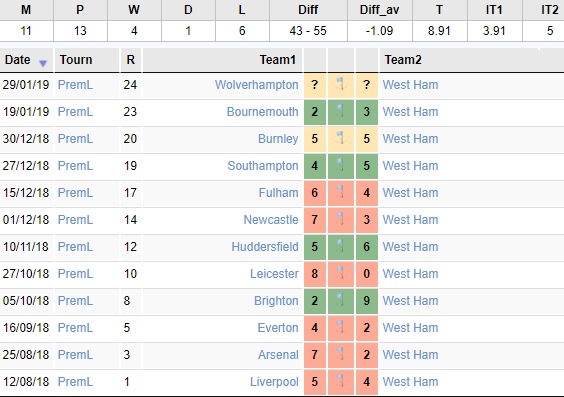
Task: Open West Ham link in Arsenal row
Action: 410,355
